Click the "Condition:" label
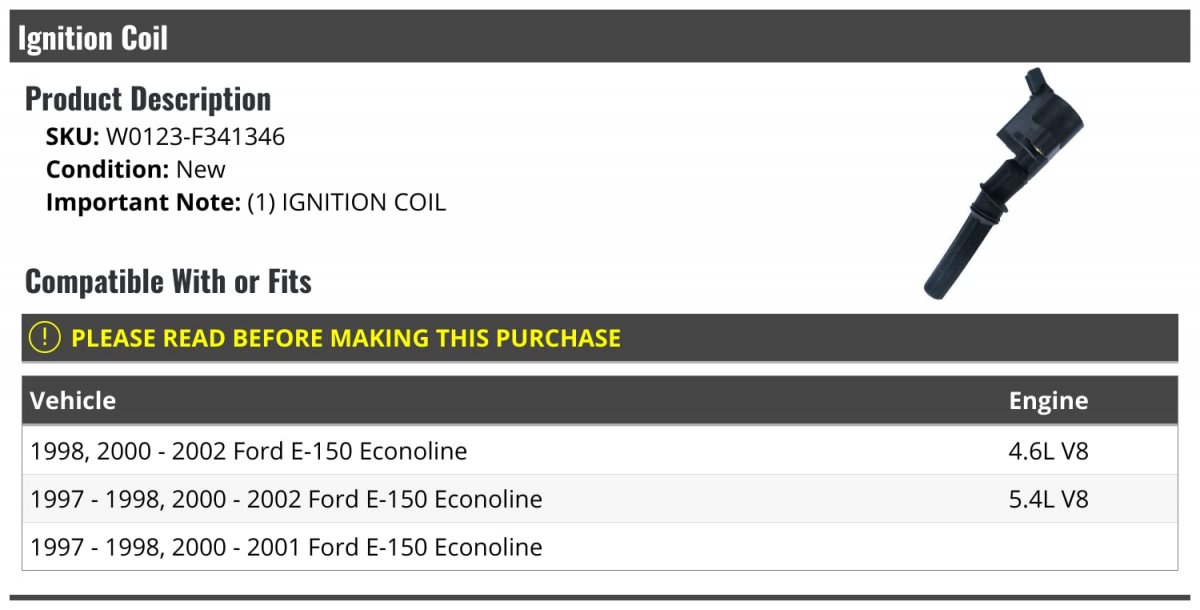 108,169
